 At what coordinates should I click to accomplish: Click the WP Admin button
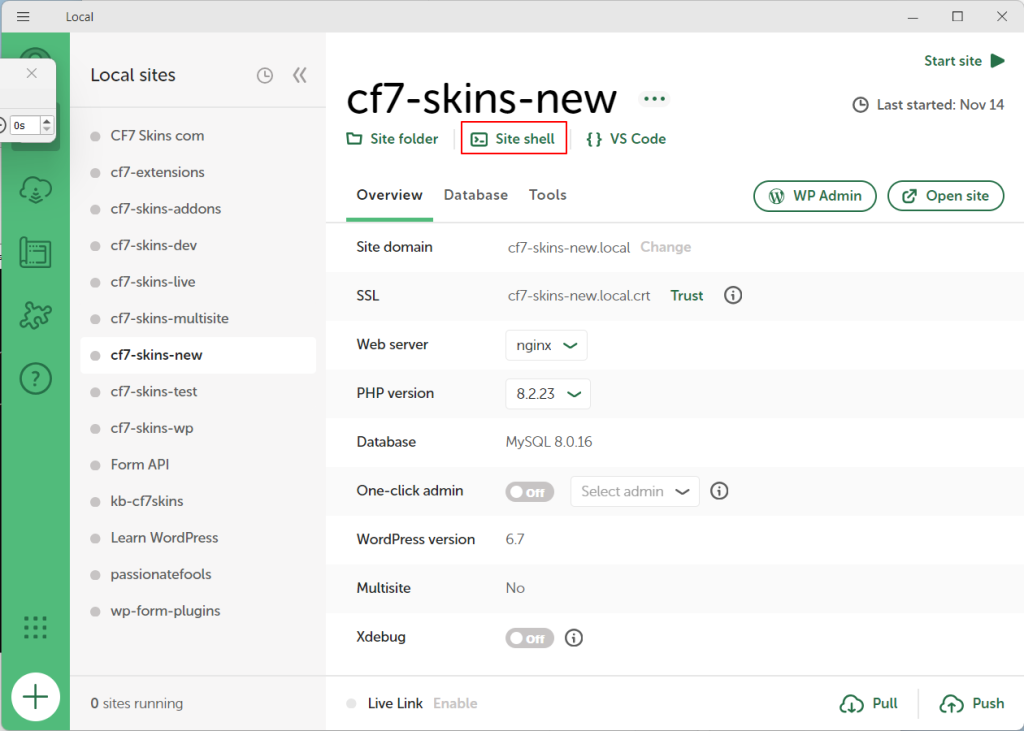pos(815,196)
